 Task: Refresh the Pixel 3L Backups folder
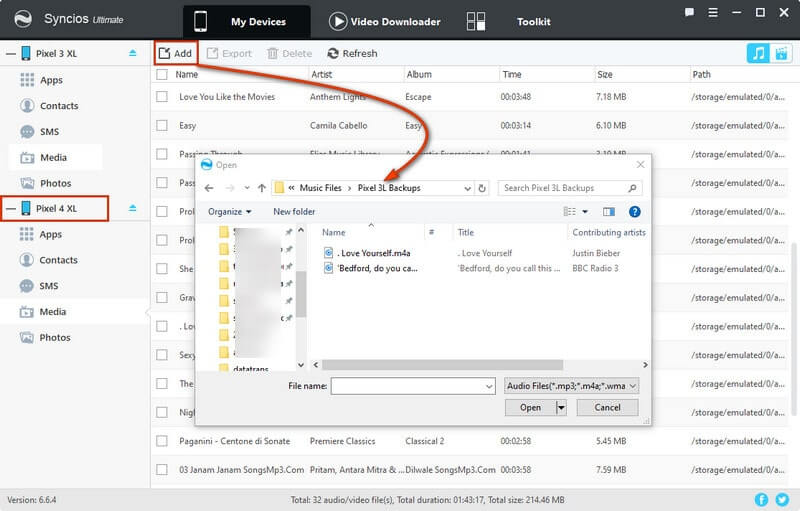pyautogui.click(x=482, y=188)
